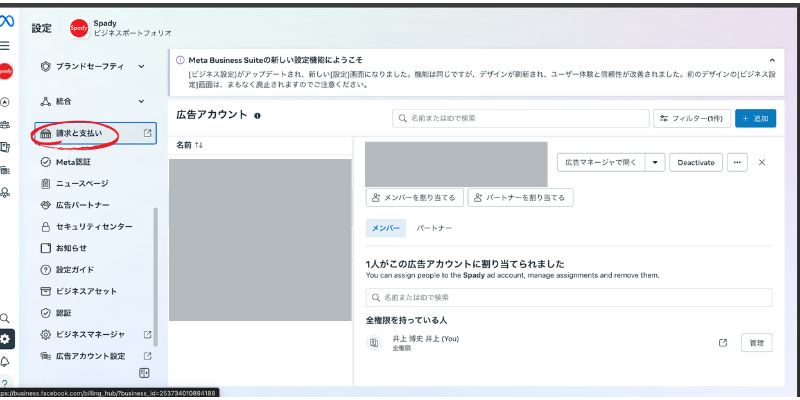Open 請求と支払い menu item

coord(95,133)
